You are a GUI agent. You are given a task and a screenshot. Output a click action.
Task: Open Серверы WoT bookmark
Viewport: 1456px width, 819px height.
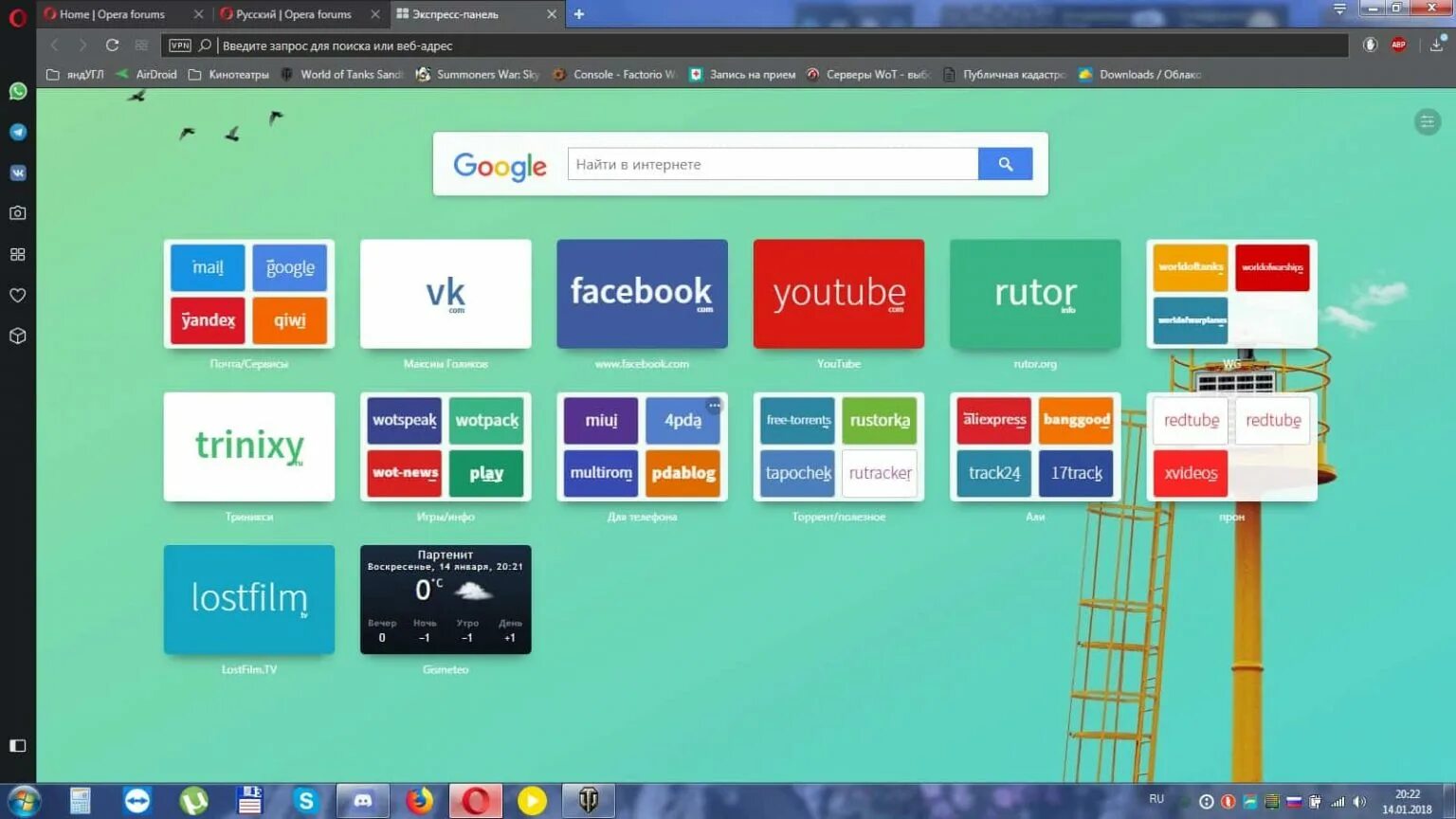(867, 74)
